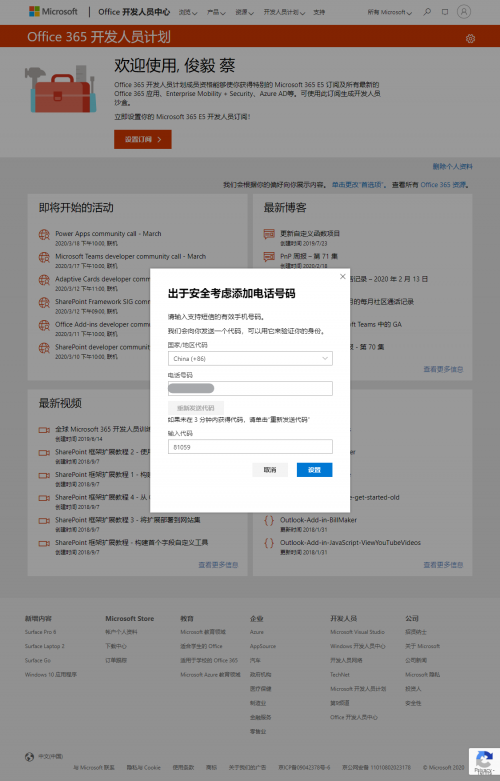Focus the phone number input field
Image resolution: width=500 pixels, height=781 pixels.
click(250, 389)
